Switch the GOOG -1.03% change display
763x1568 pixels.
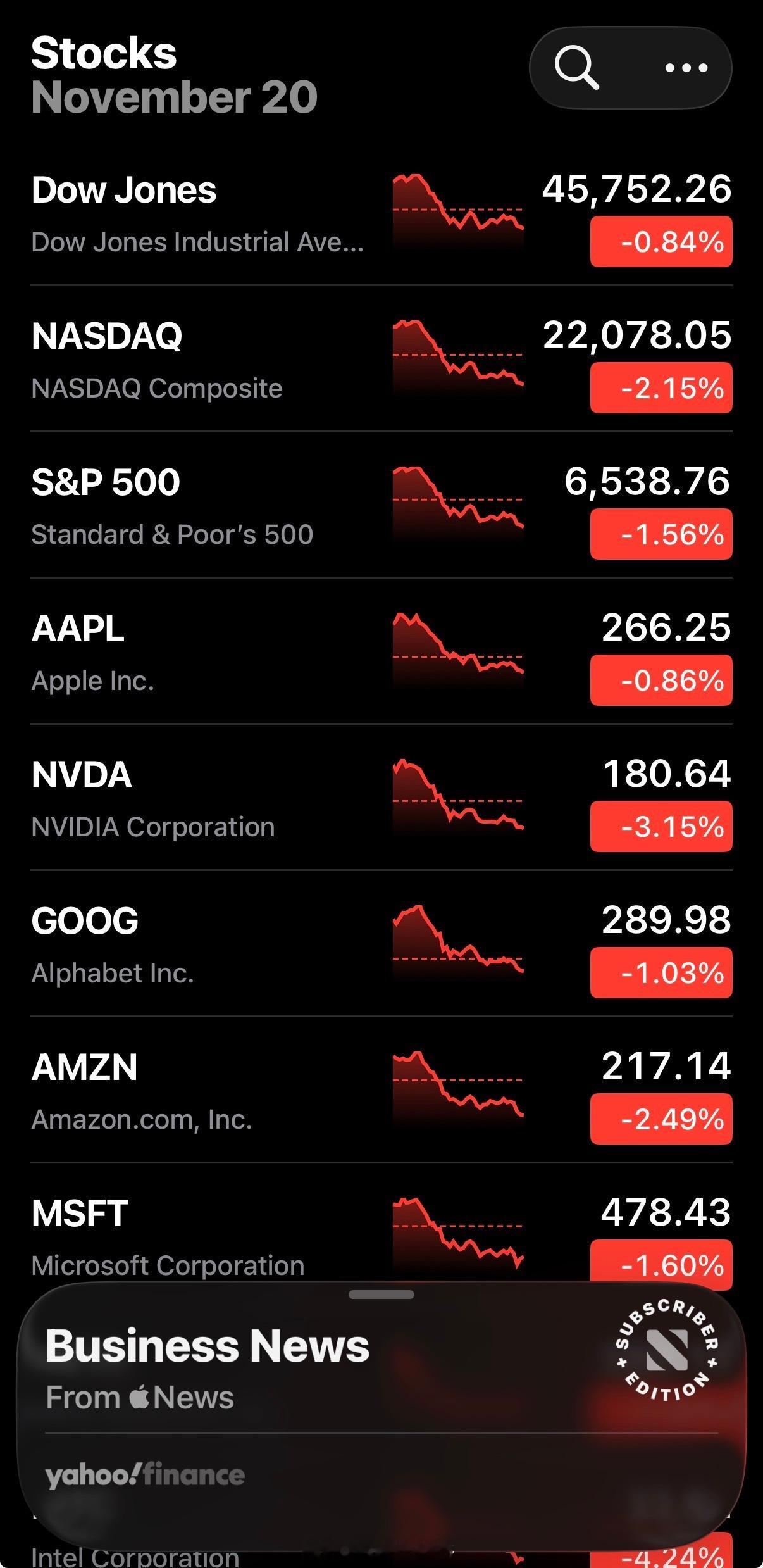(x=661, y=973)
